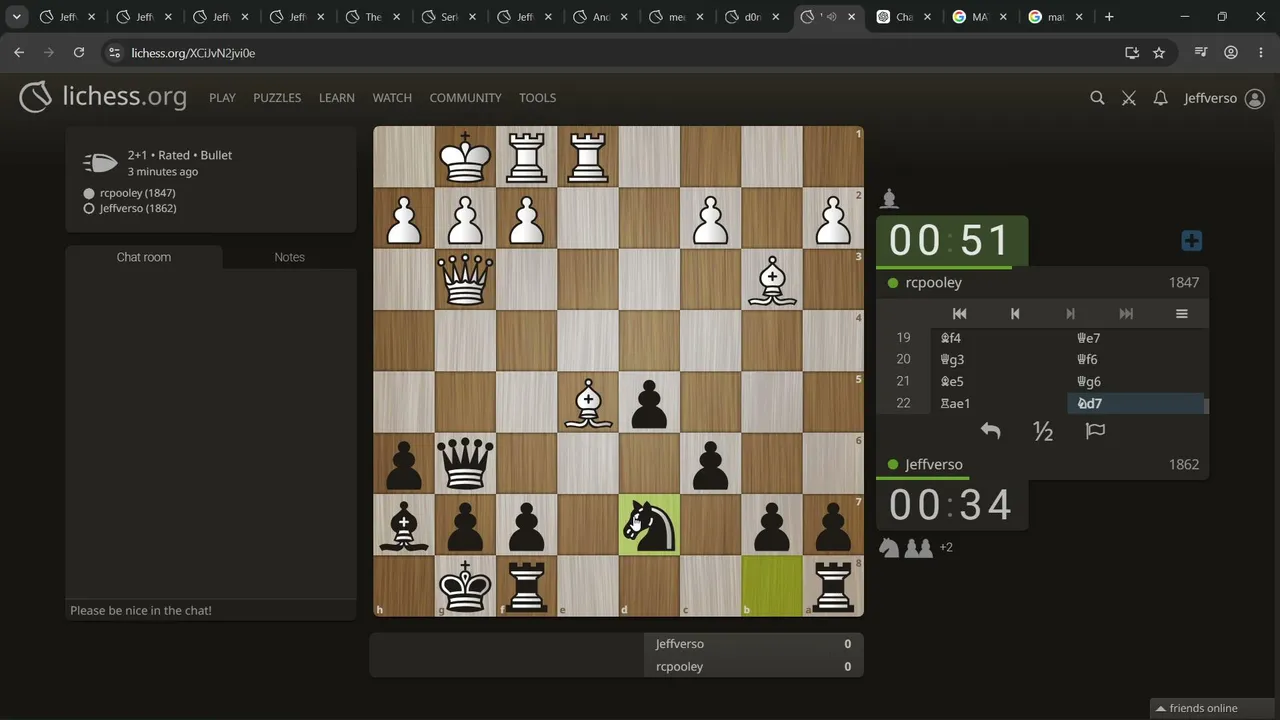Screen dimensions: 1280x720
Task: Select move 20 Qg3 in the move list
Action: point(999,360)
